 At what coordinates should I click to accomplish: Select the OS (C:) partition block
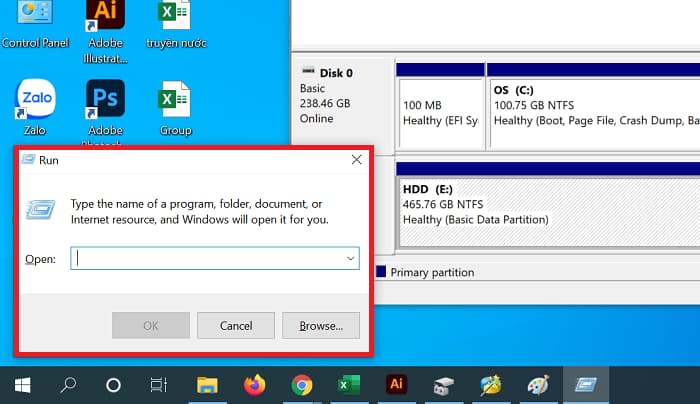pyautogui.click(x=590, y=105)
